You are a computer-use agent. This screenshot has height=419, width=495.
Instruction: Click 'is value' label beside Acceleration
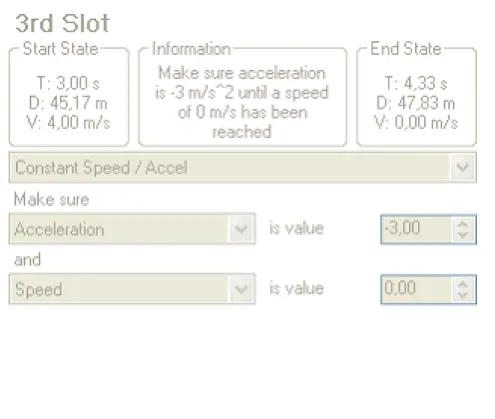(297, 228)
